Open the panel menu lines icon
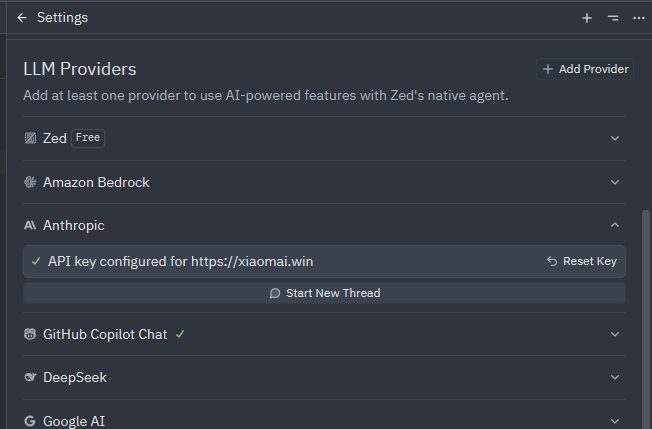Viewport: 652px width, 429px height. [613, 18]
